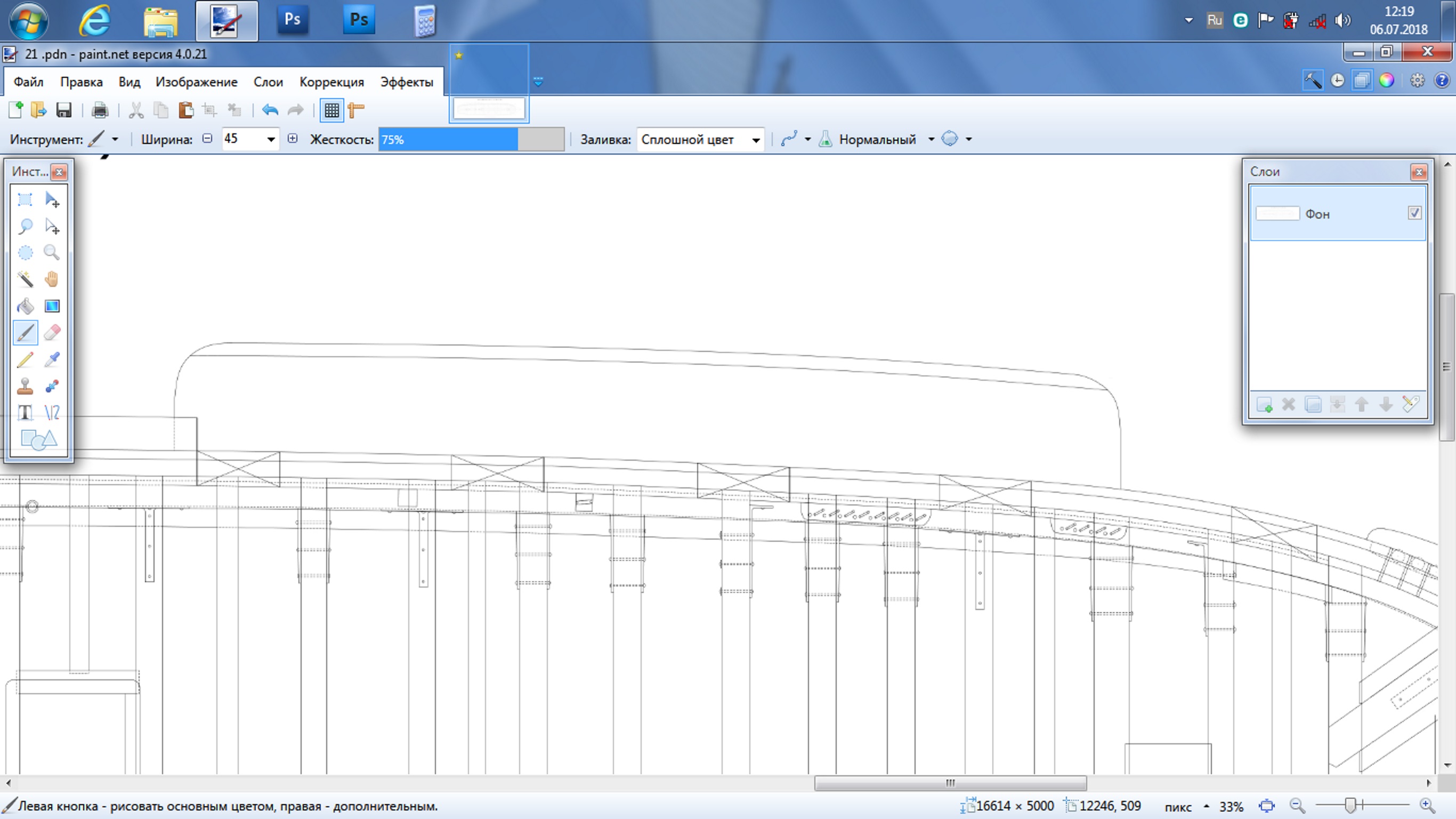Click the Paste clipboard icon

(x=186, y=110)
